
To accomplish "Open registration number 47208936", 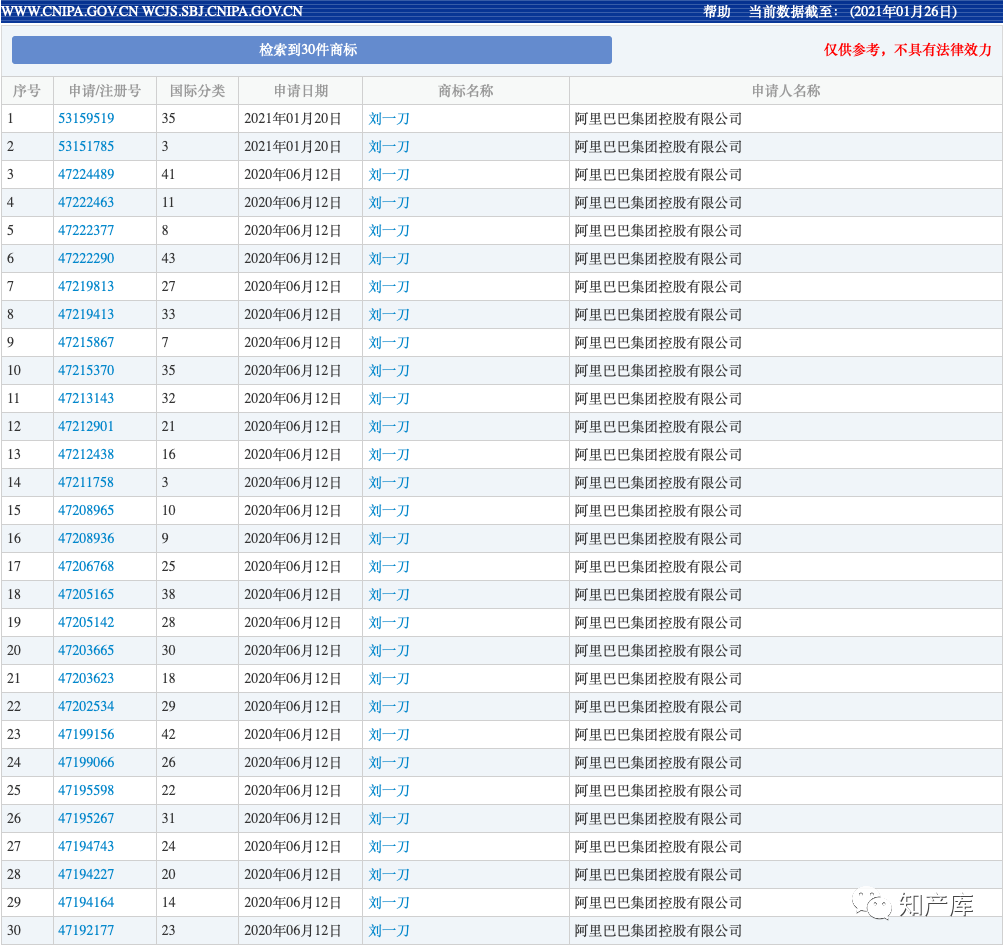I will click(86, 538).
